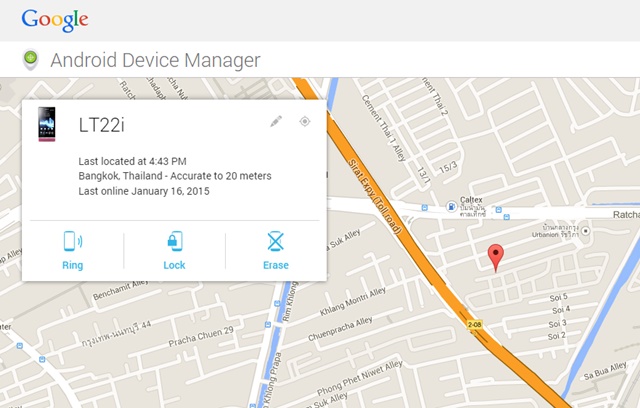640x408 pixels.
Task: Click the ringing phone icon
Action: (x=72, y=241)
